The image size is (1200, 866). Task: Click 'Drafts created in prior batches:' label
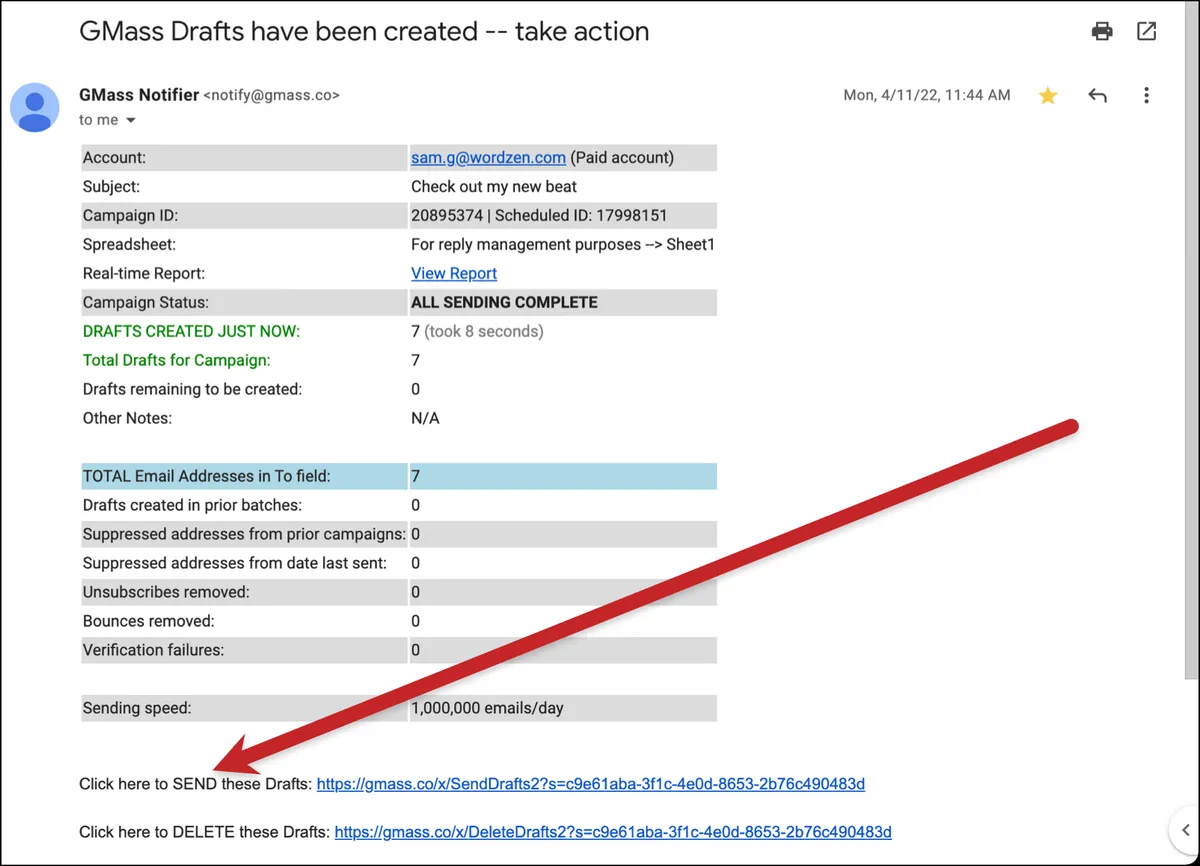(x=192, y=506)
